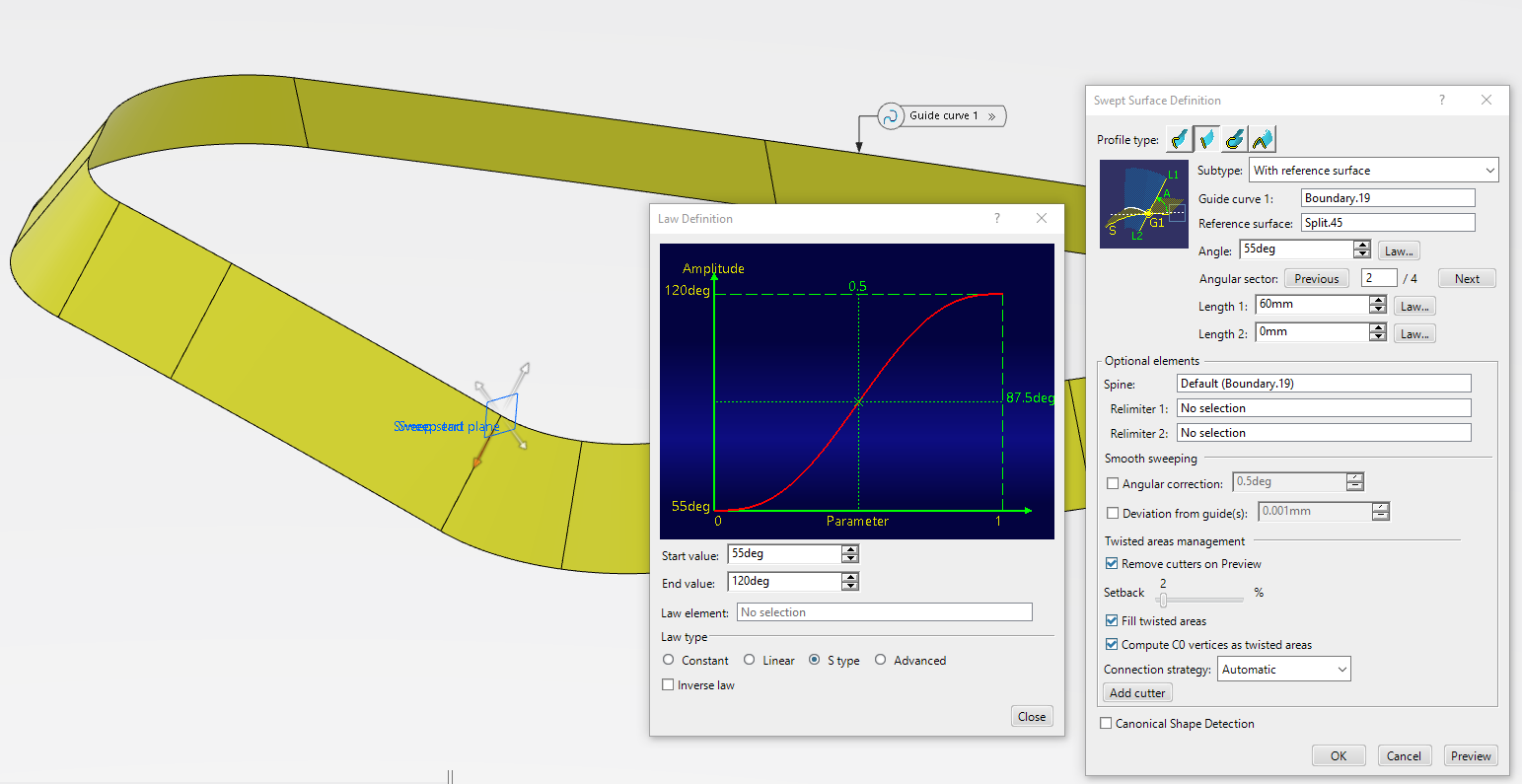Screen dimensions: 1522x784
Task: Click the Preview button
Action: pos(1471,756)
